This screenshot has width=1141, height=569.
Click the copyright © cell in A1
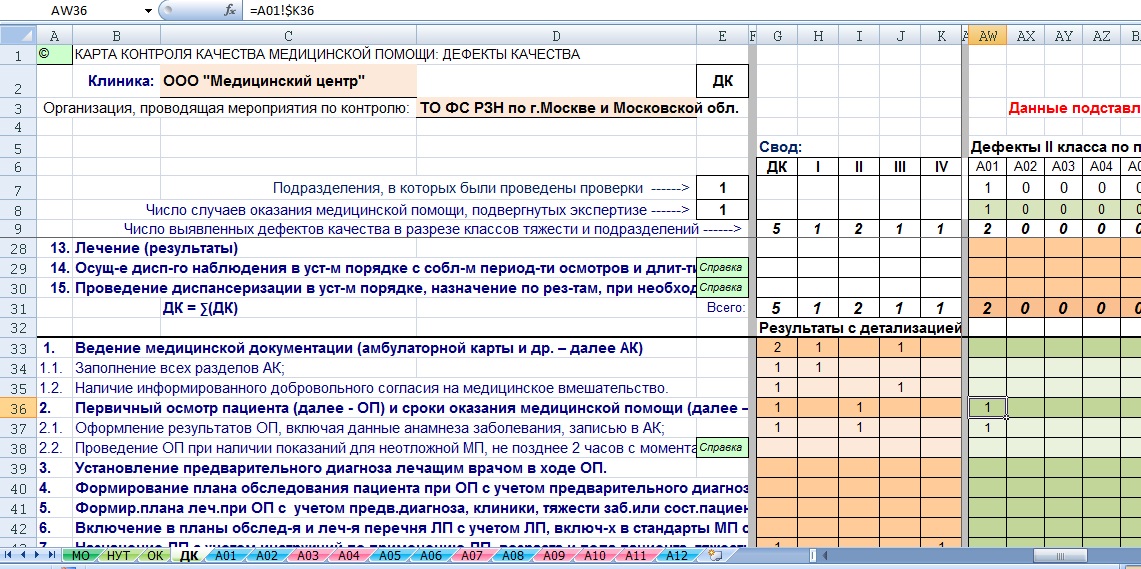pos(55,55)
